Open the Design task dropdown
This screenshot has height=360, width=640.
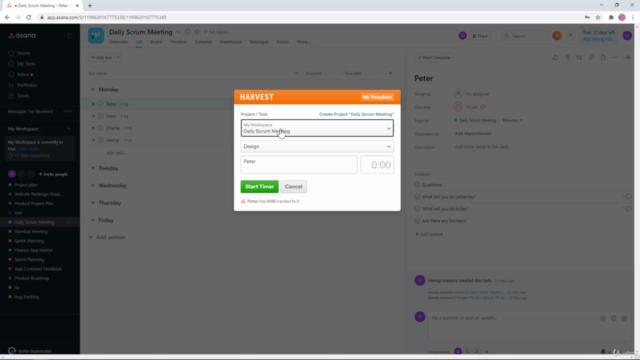317,147
